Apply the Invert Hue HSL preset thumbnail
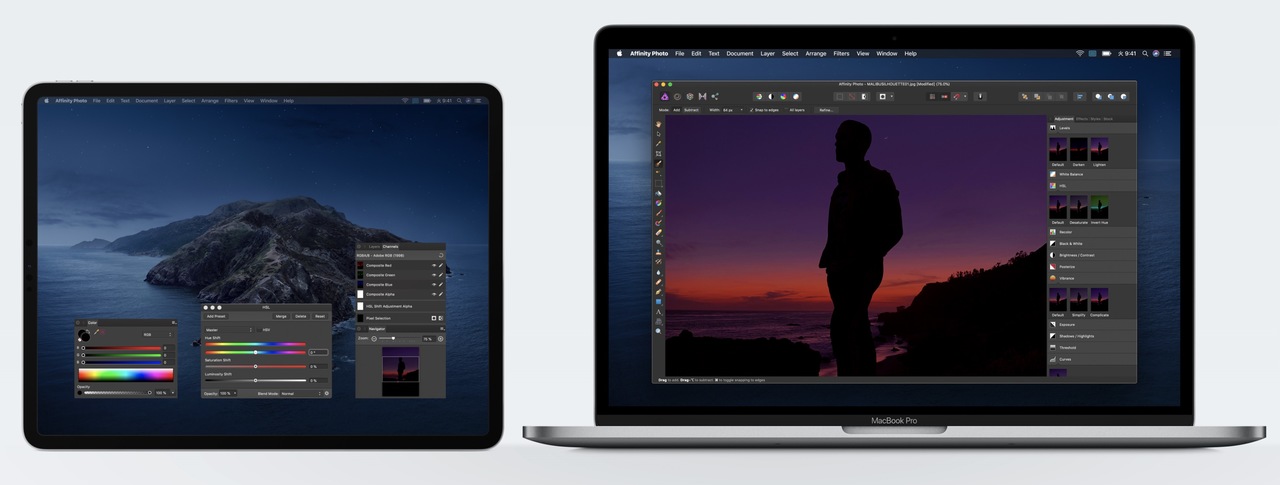1280x485 pixels. tap(1099, 207)
